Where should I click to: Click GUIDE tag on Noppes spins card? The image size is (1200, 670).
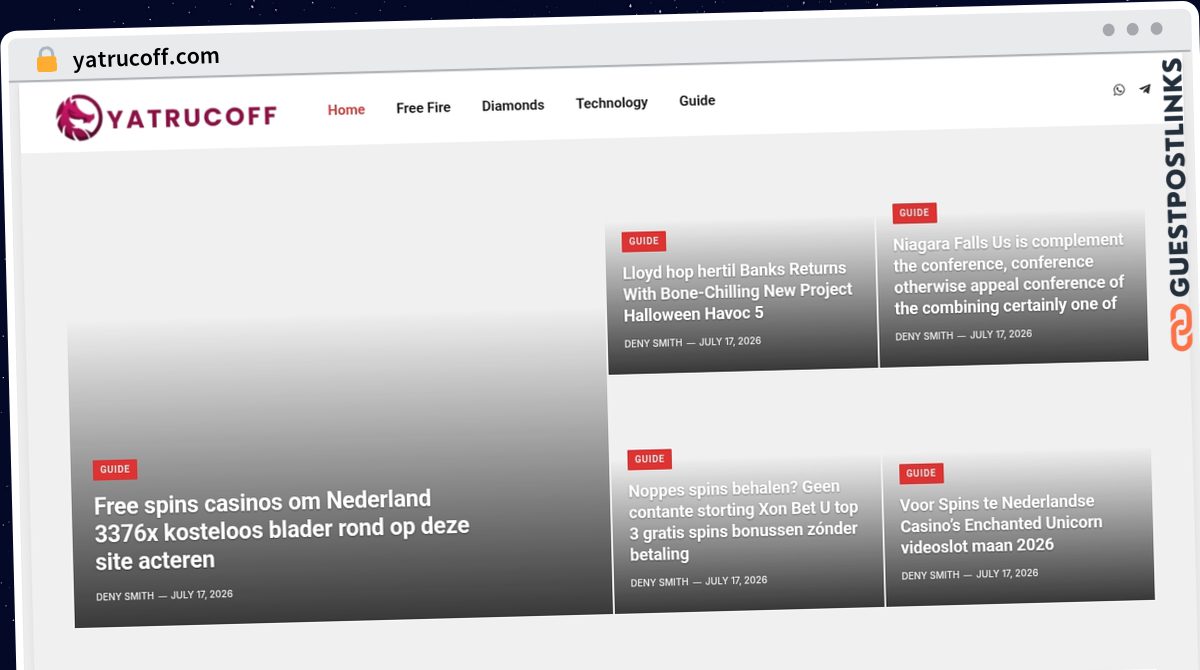pyautogui.click(x=650, y=459)
